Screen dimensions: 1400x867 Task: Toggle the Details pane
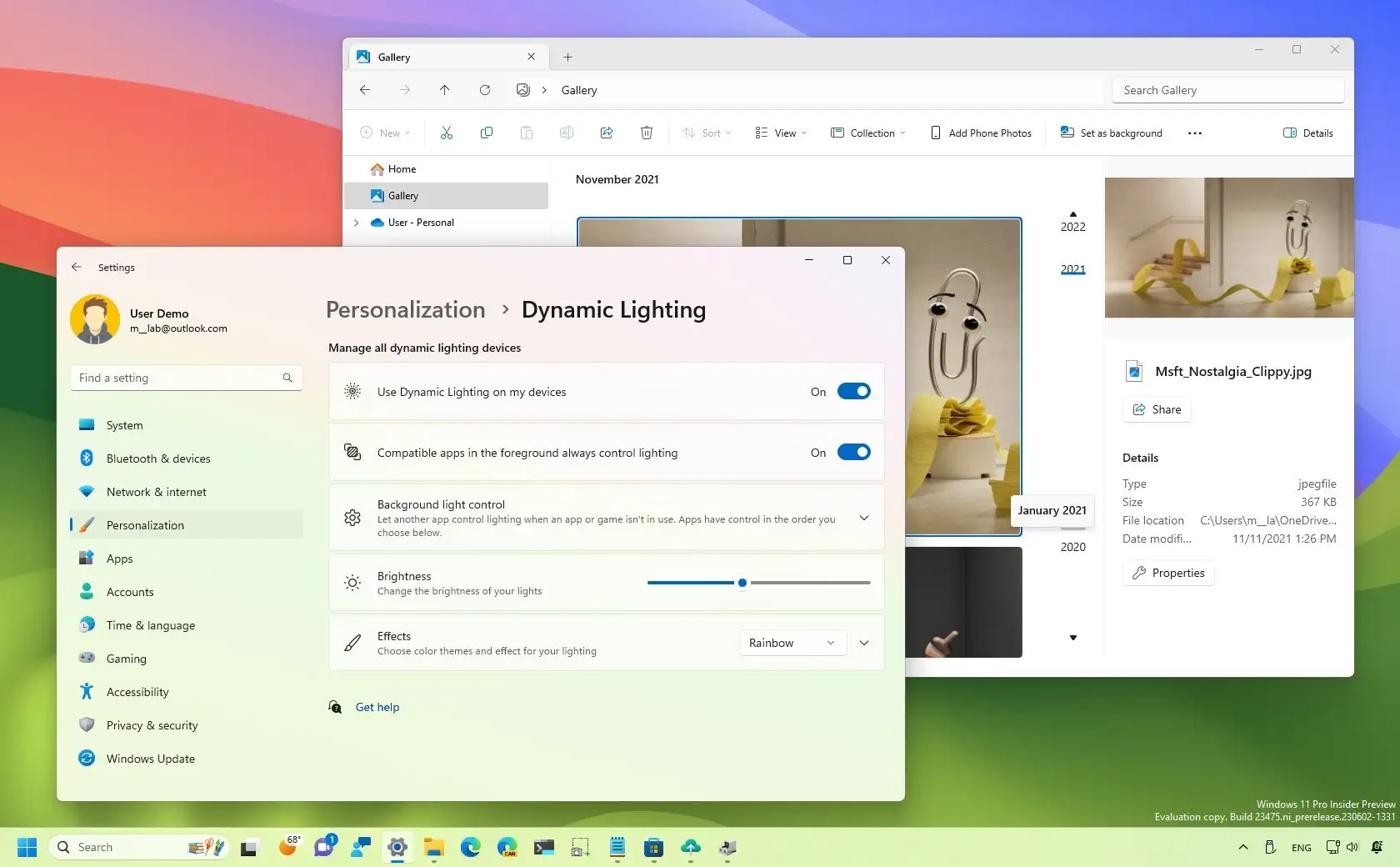(x=1307, y=133)
